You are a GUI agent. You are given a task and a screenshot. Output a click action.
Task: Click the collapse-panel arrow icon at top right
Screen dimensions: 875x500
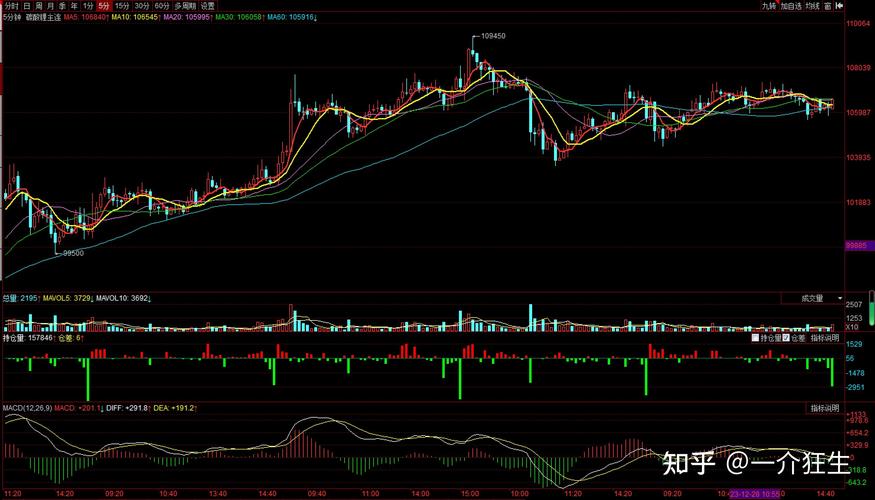pos(838,6)
